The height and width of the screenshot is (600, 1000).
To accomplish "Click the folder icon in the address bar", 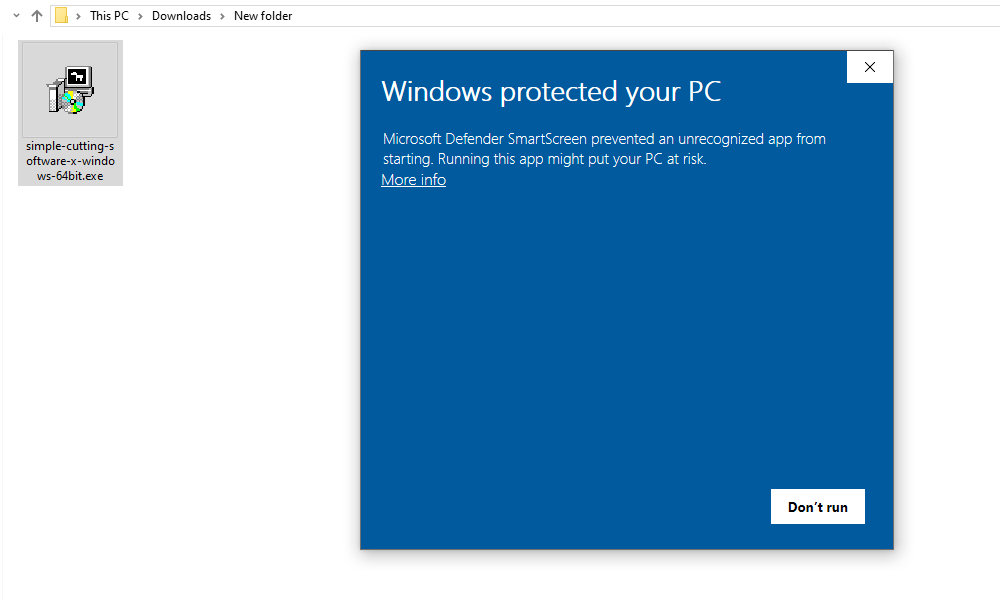I will coord(62,15).
